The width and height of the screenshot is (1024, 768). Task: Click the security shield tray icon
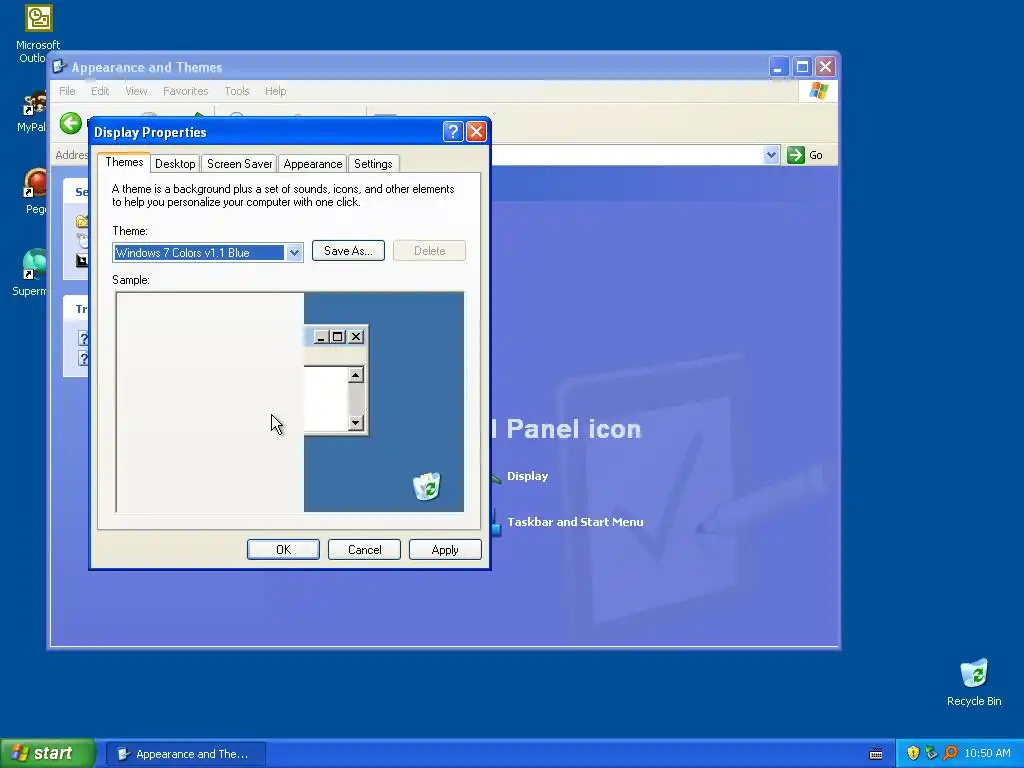[913, 753]
